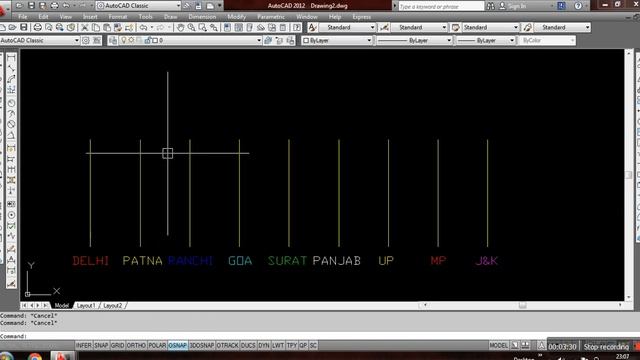Toggle INFER constraints in status bar
Image resolution: width=640 pixels, height=360 pixels.
click(84, 345)
